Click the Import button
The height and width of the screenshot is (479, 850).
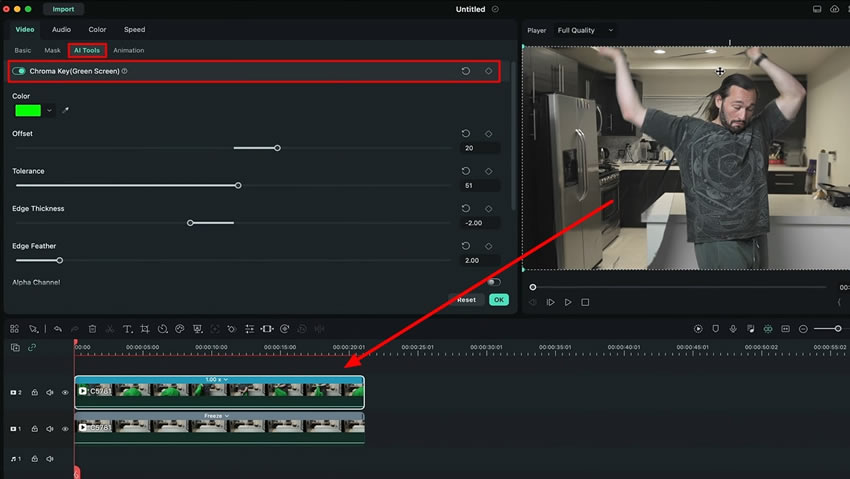click(63, 9)
